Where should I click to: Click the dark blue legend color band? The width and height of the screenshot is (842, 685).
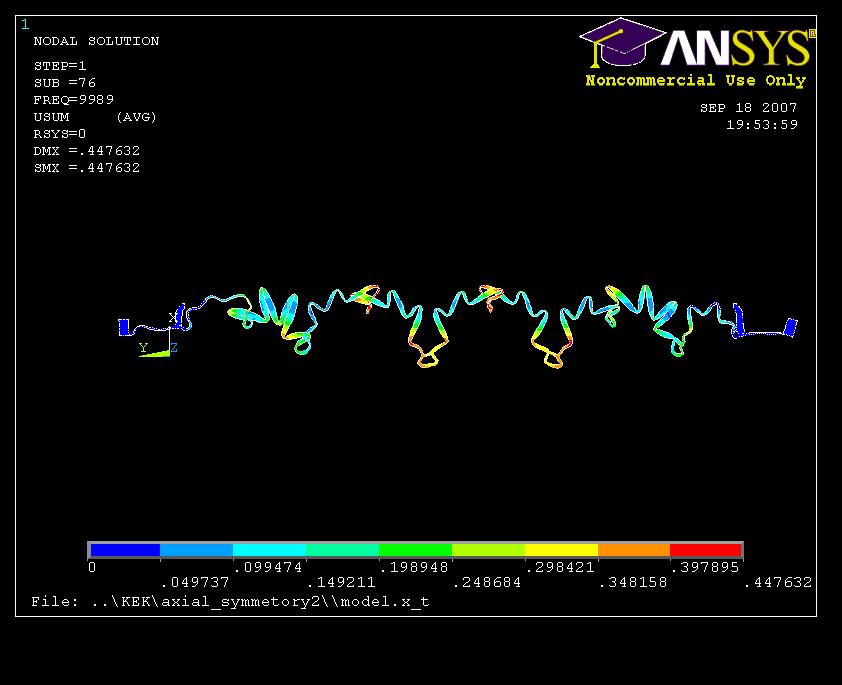coord(125,550)
